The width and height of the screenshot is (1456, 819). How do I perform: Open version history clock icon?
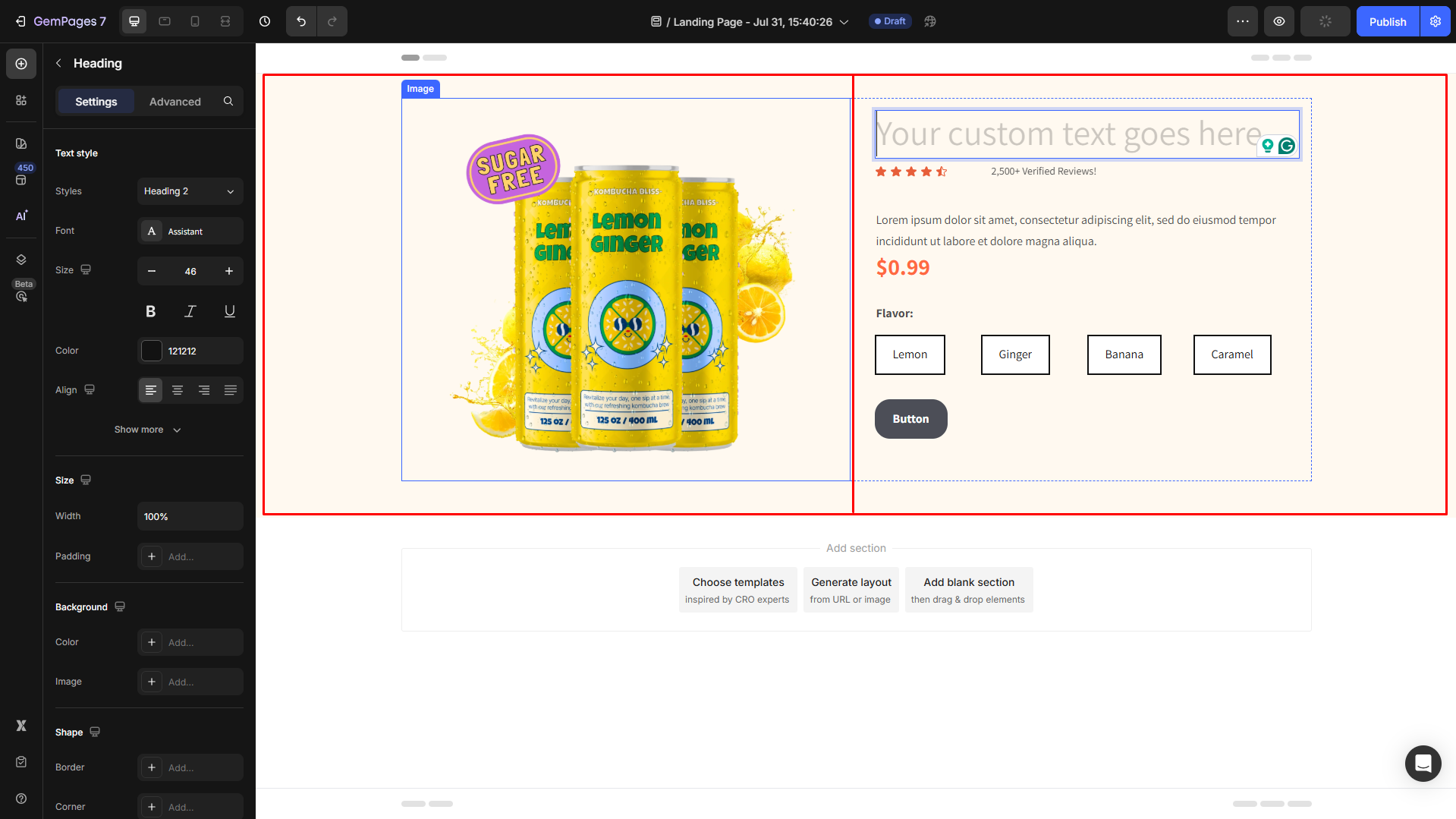[265, 21]
